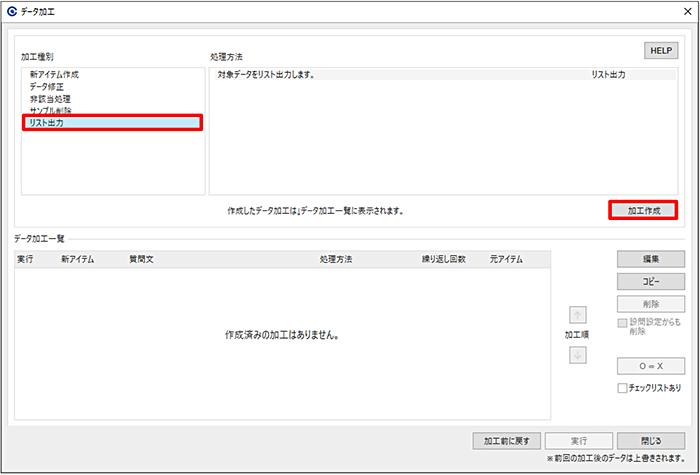Select the highlighted リスト出力 list entry
The image size is (700, 475).
tap(112, 123)
